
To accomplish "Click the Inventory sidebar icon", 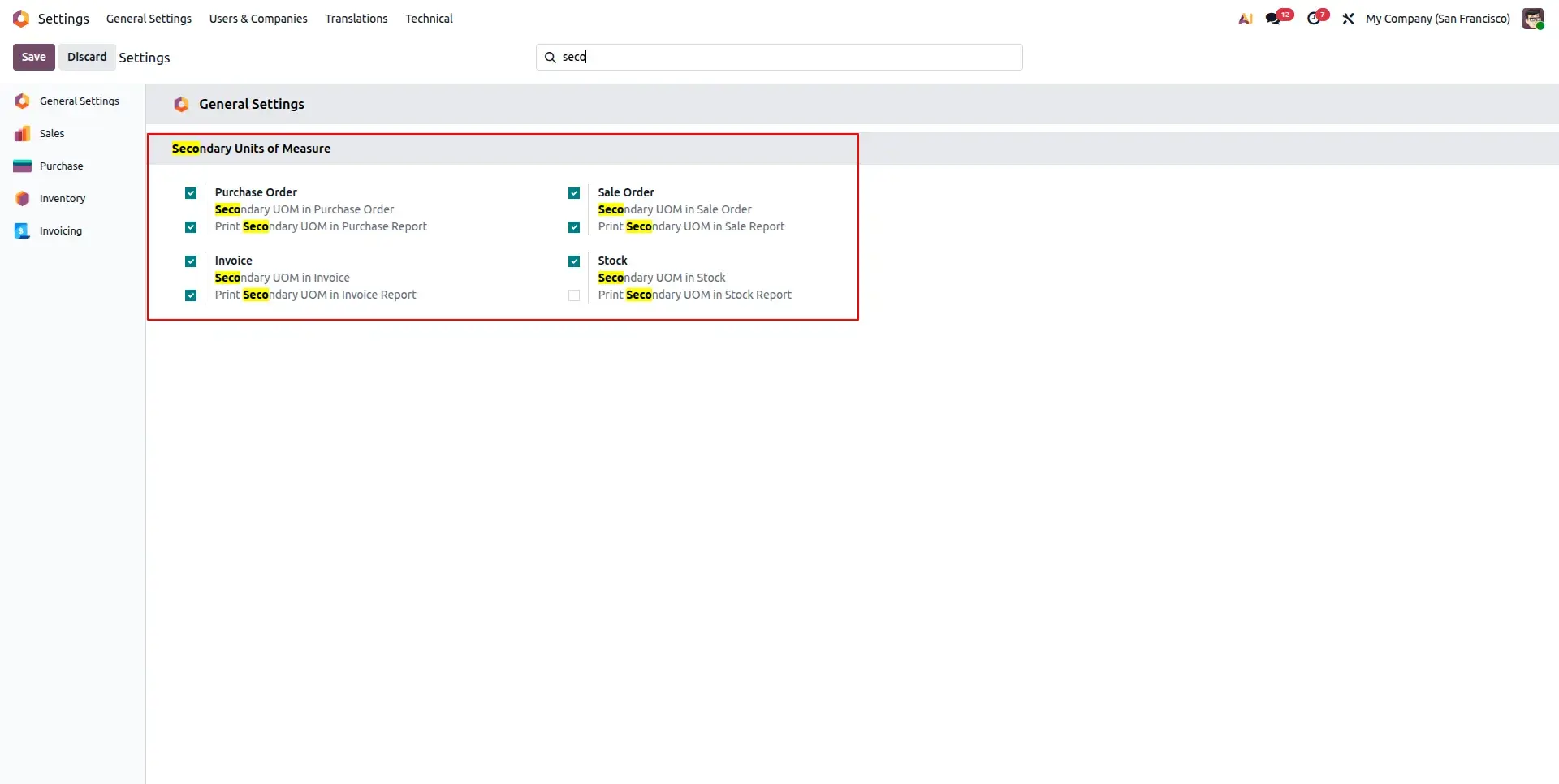I will [22, 198].
